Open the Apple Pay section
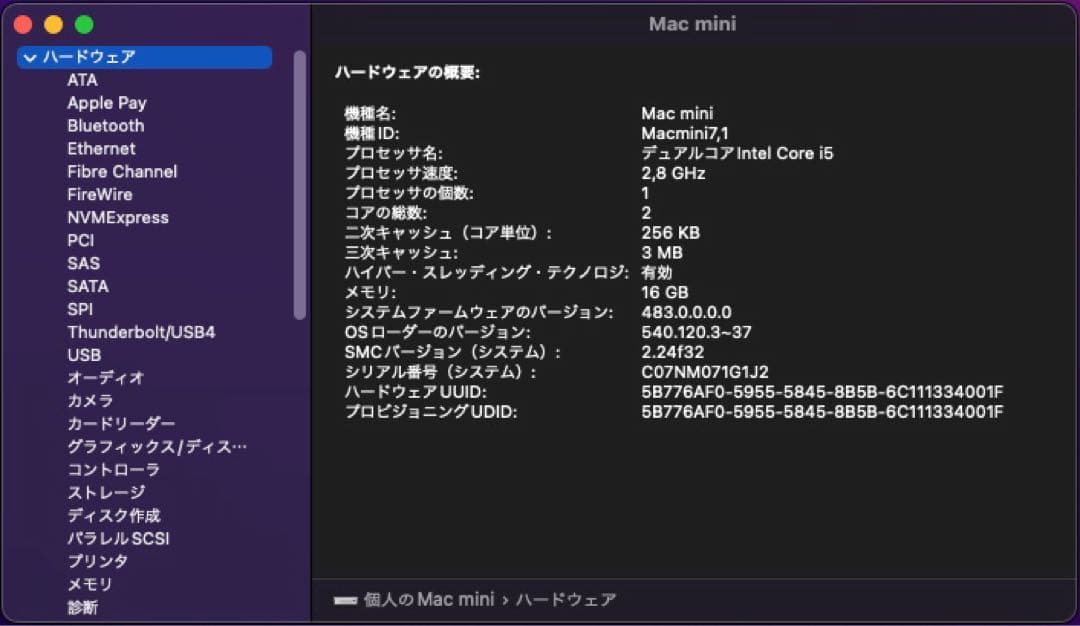1080x626 pixels. pos(106,102)
